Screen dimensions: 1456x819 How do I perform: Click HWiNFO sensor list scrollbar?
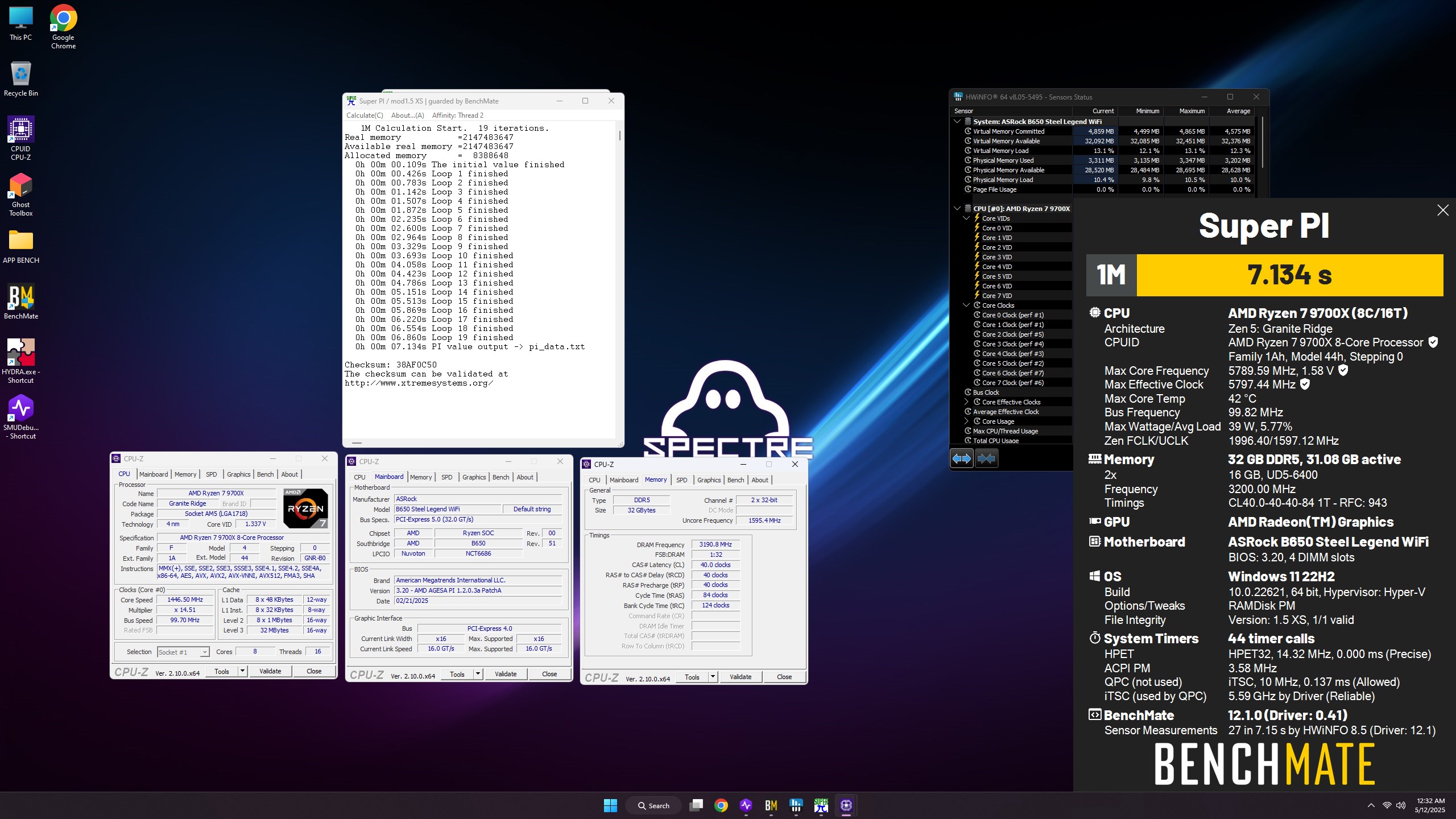(1262, 142)
